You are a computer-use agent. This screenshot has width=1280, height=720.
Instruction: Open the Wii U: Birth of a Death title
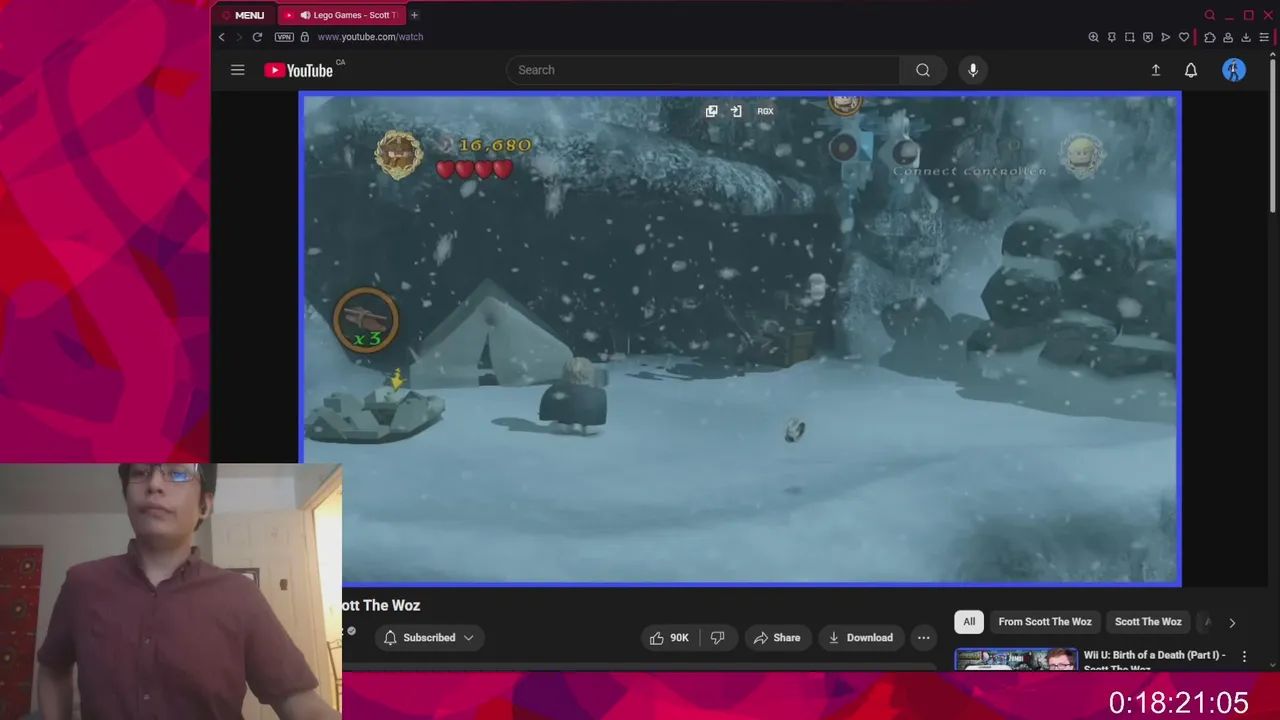tap(1154, 661)
